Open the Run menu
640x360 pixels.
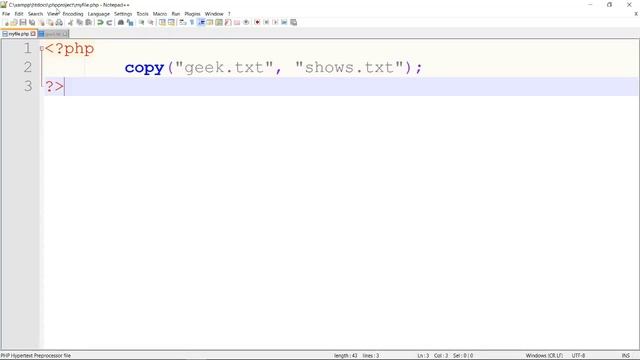(176, 14)
